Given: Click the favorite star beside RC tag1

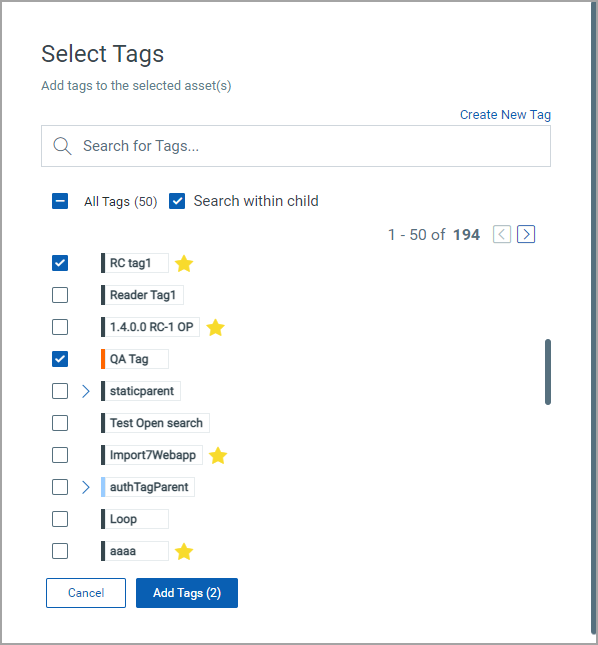Looking at the screenshot, I should pyautogui.click(x=184, y=264).
